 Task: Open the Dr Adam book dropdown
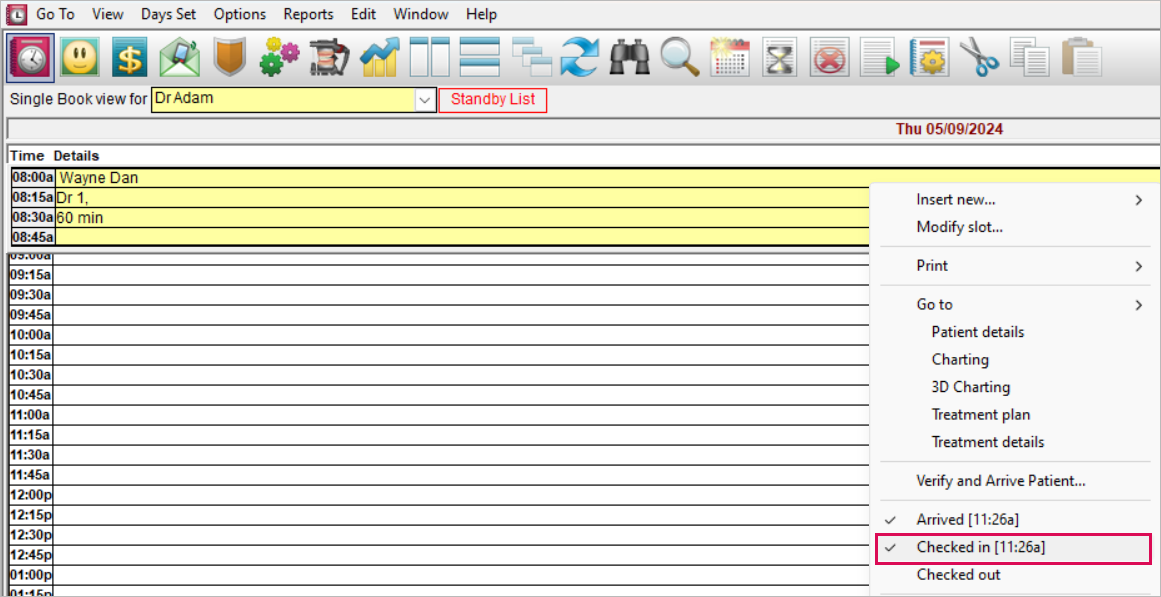(x=425, y=100)
